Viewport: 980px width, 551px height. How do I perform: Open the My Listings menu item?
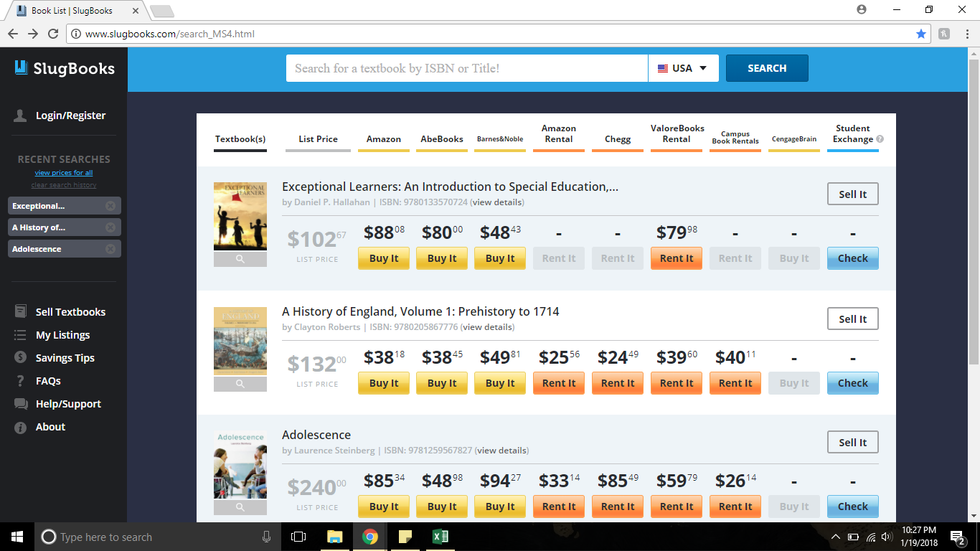pyautogui.click(x=62, y=335)
